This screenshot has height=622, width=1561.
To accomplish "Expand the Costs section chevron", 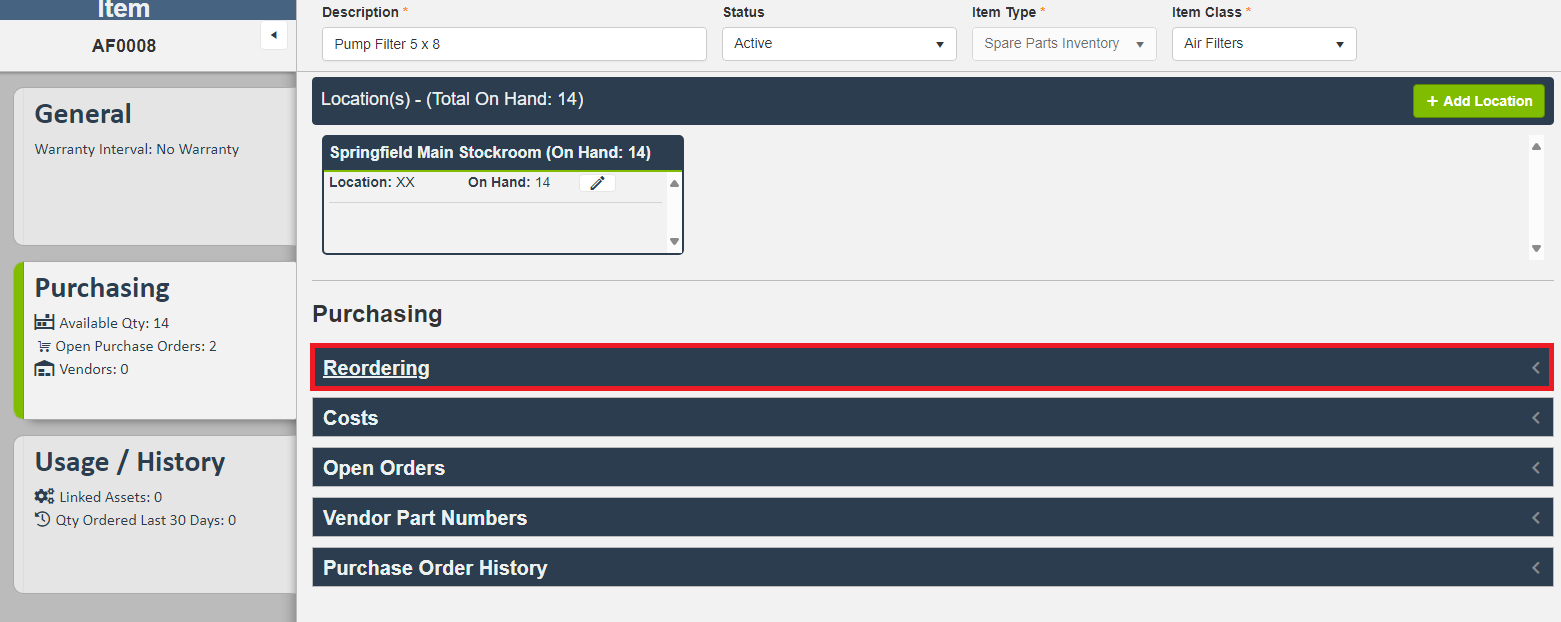I will (x=1535, y=418).
